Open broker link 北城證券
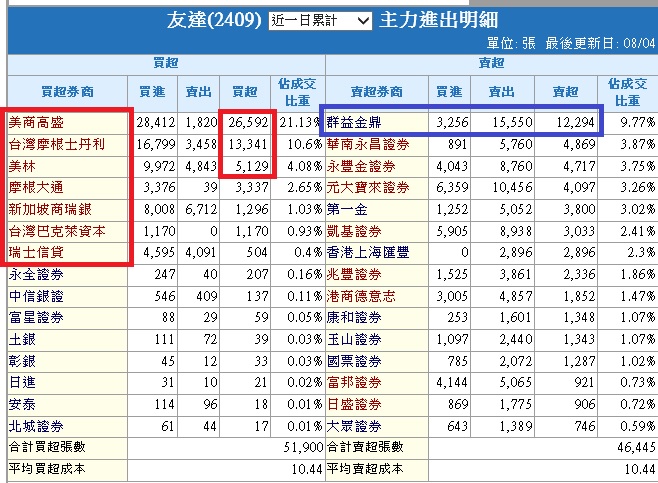 (x=36, y=426)
